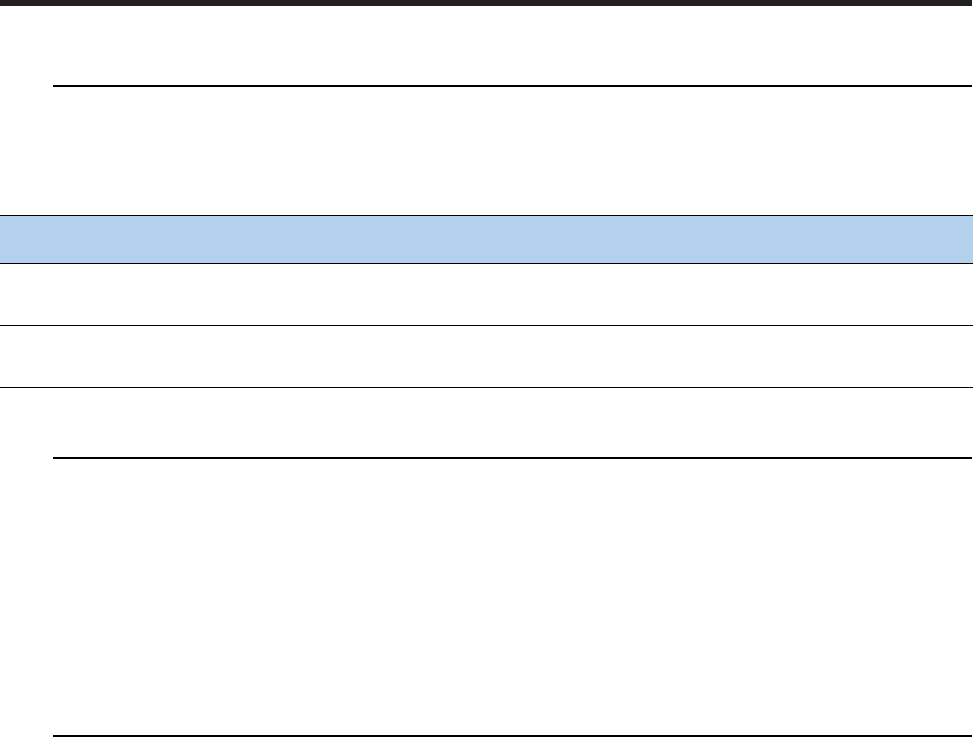Click the thin border under the blue band

pos(486,263)
